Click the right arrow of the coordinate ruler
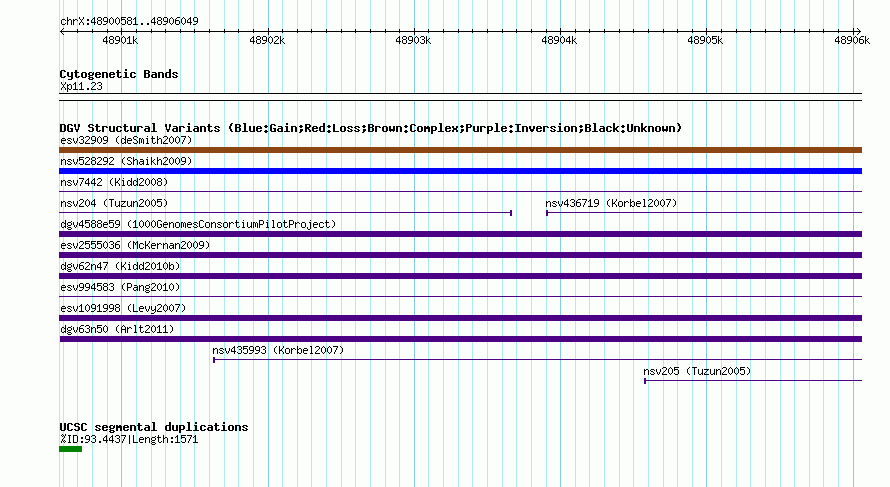 (858, 32)
